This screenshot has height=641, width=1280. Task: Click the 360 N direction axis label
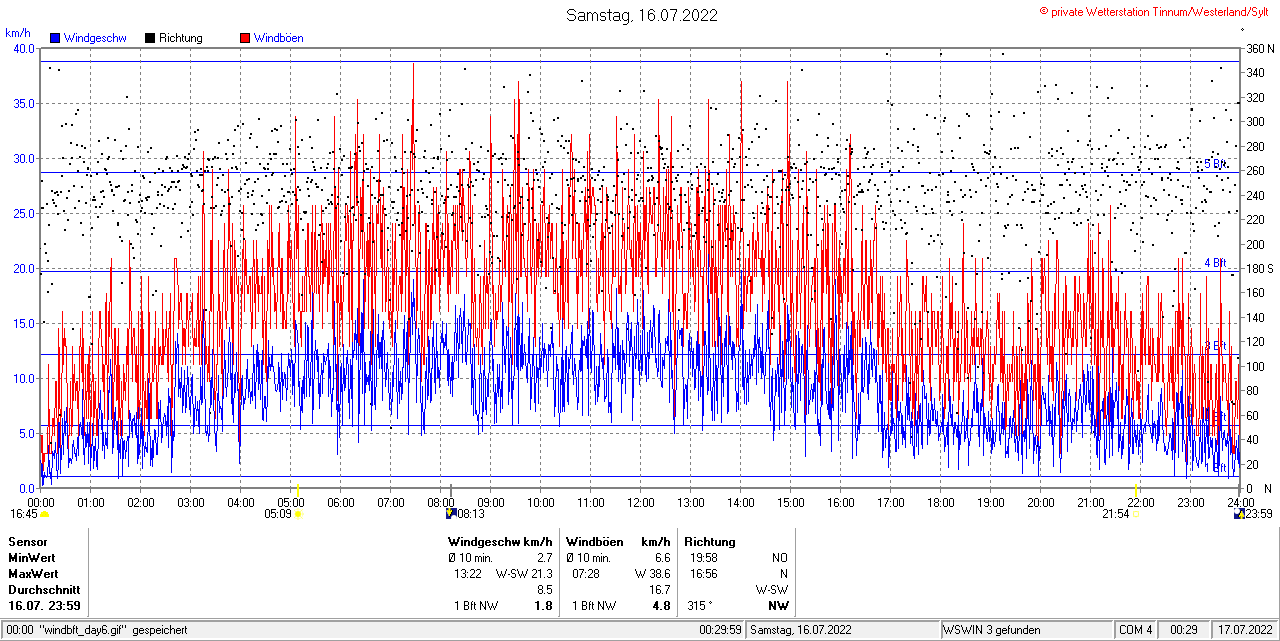(1259, 48)
